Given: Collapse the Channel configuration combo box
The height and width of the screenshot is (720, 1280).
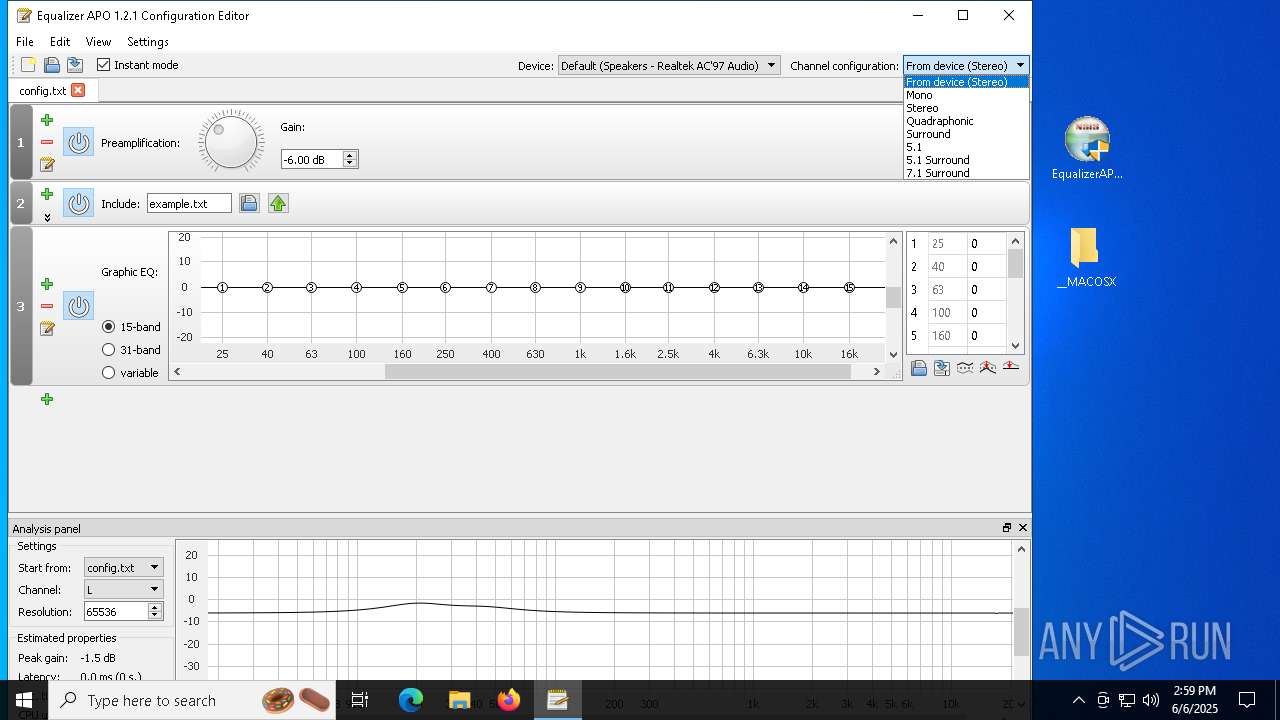Looking at the screenshot, I should click(966, 66).
